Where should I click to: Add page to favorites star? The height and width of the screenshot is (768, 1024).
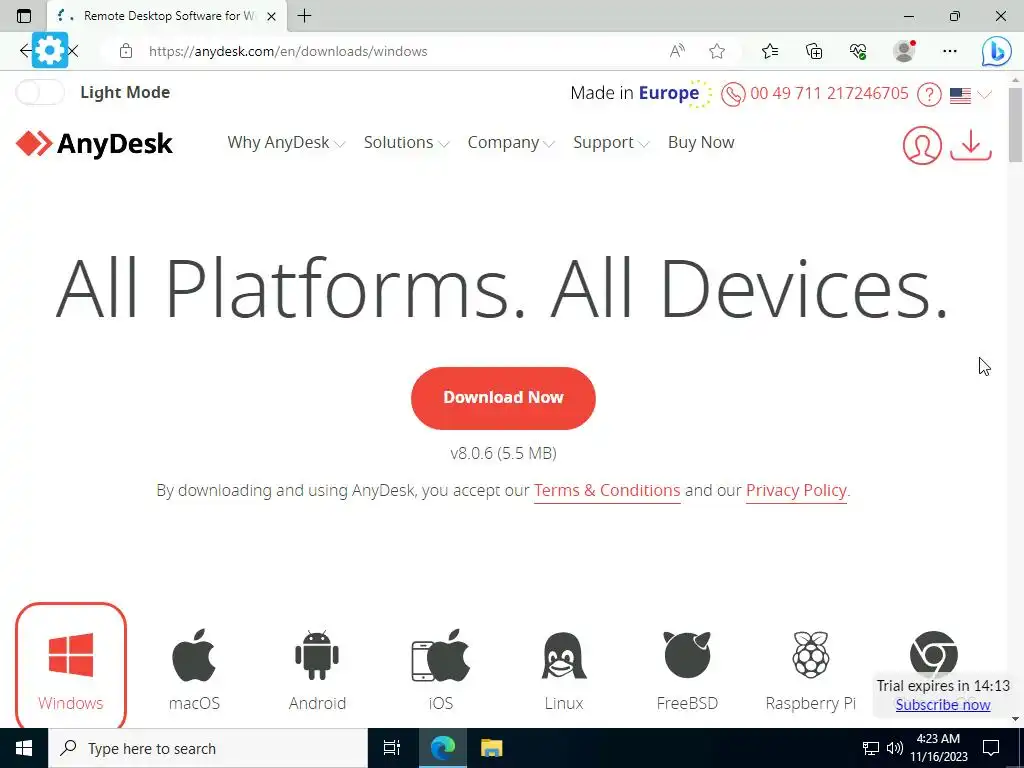[717, 51]
